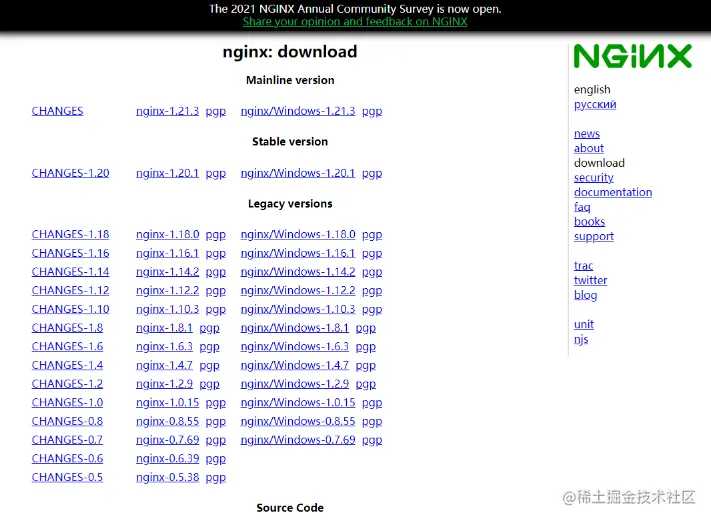
Task: Open CHANGES-1.16 link
Action: (70, 253)
